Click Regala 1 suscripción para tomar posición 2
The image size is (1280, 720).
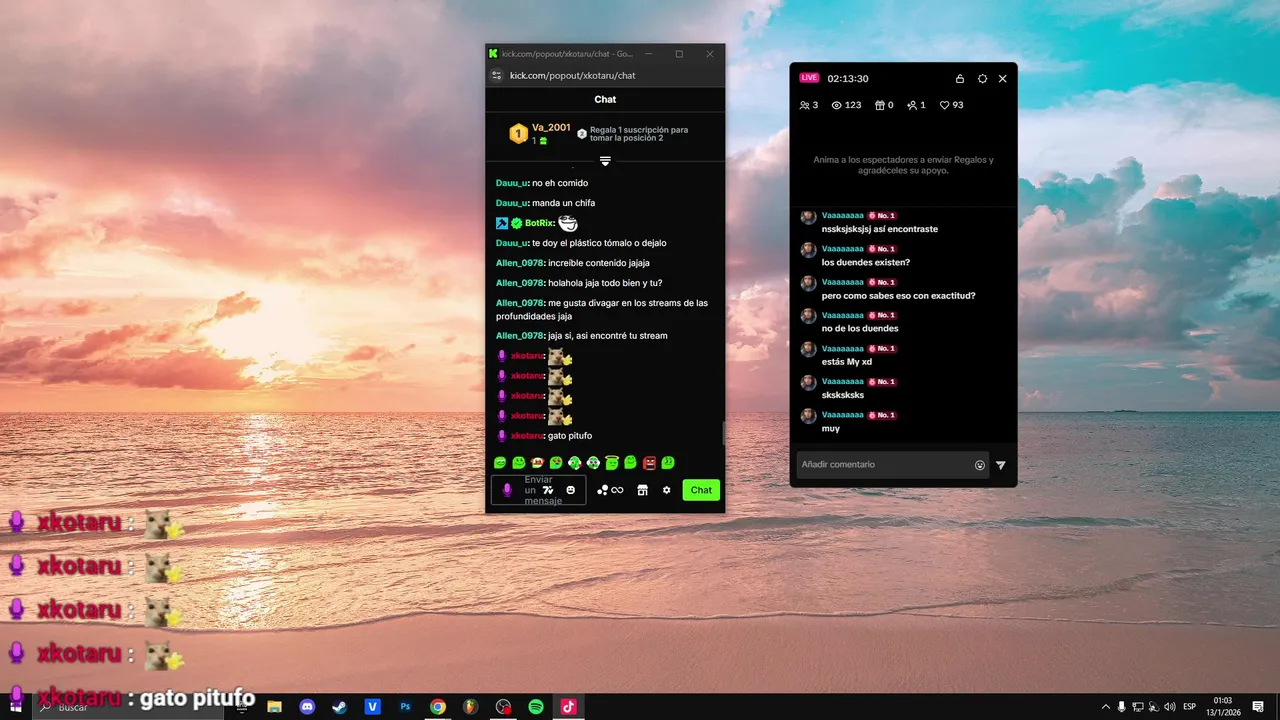pos(639,134)
